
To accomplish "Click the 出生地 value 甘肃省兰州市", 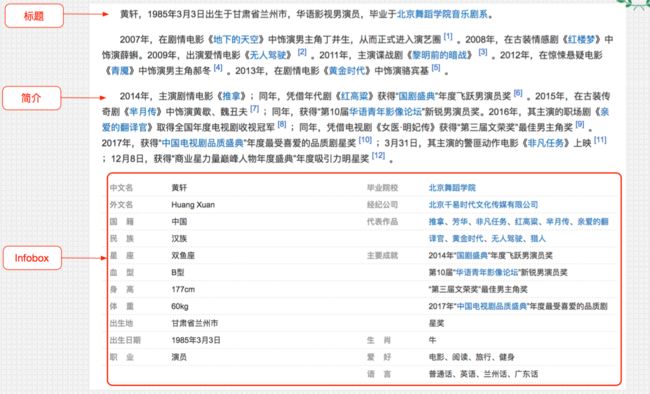I will tap(194, 323).
